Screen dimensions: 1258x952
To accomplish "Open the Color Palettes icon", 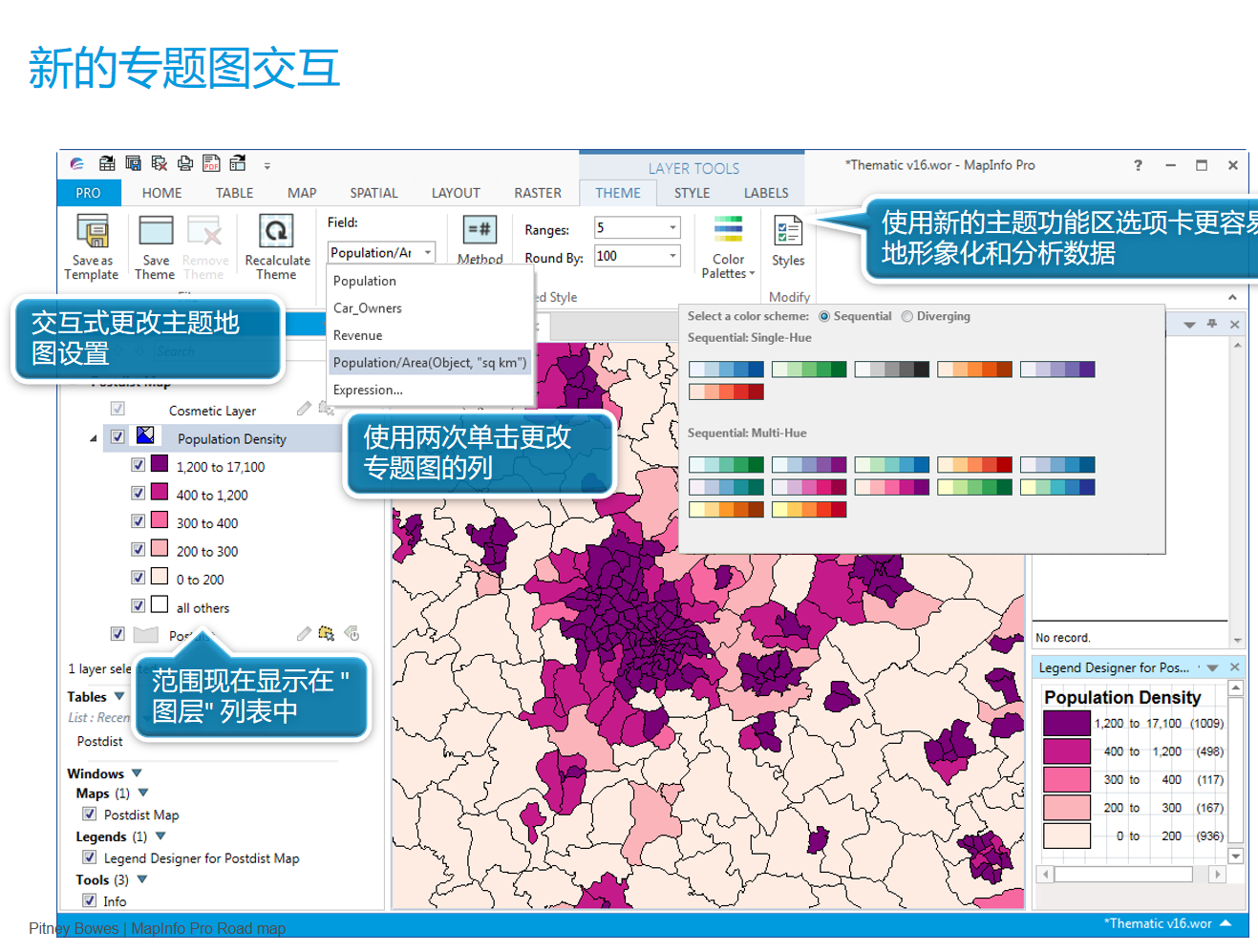I will point(728,230).
